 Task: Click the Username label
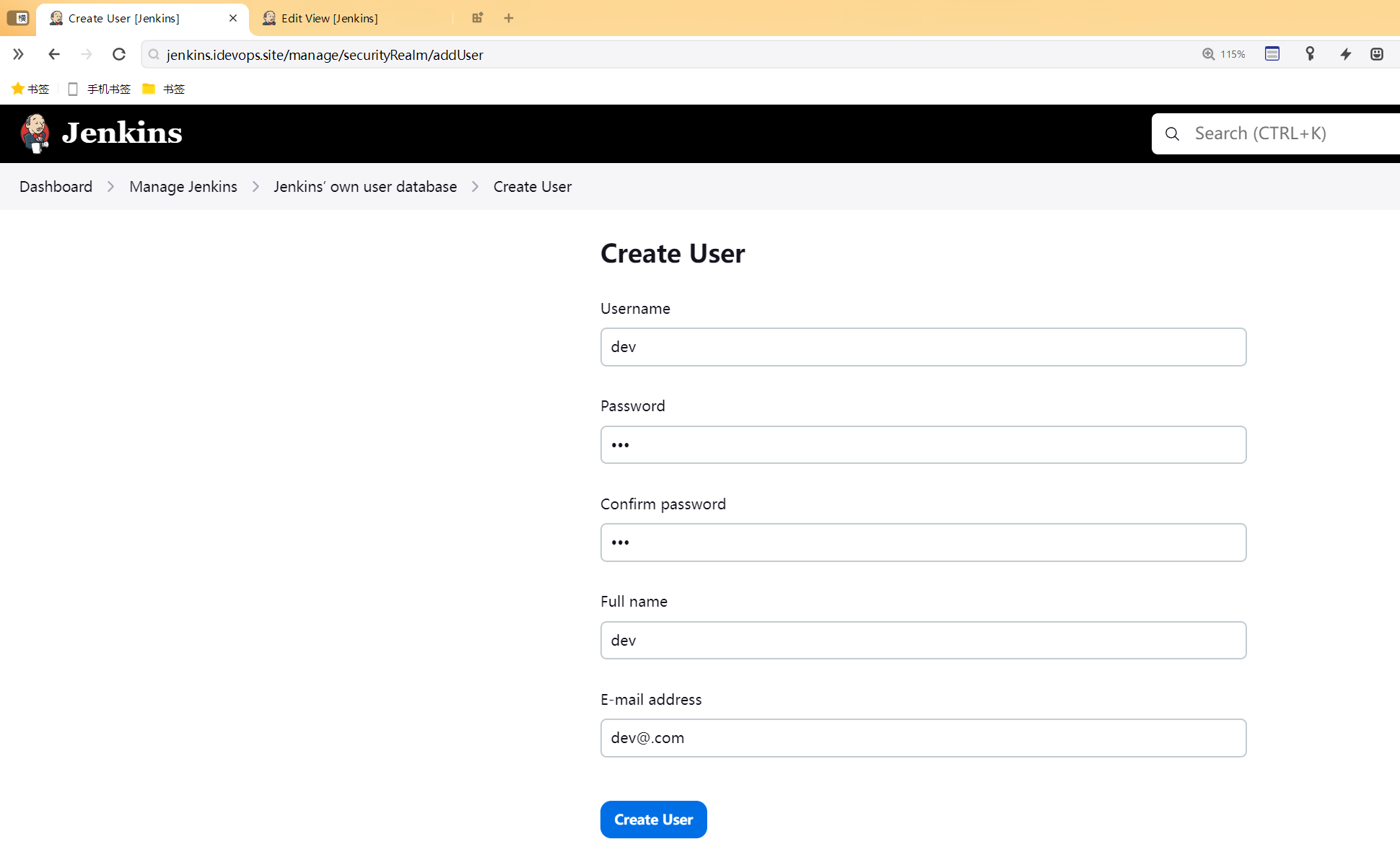pyautogui.click(x=635, y=309)
